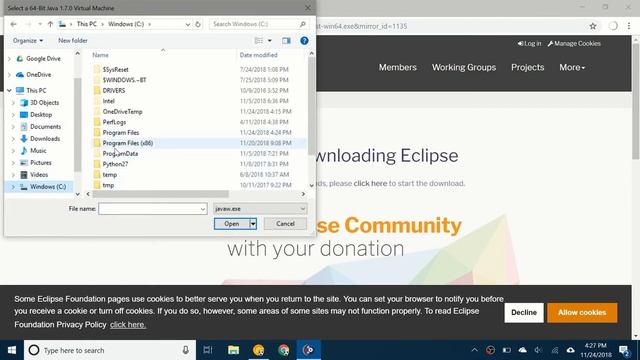The image size is (640, 360).
Task: Select the $SysReset folder
Action: 116,70
